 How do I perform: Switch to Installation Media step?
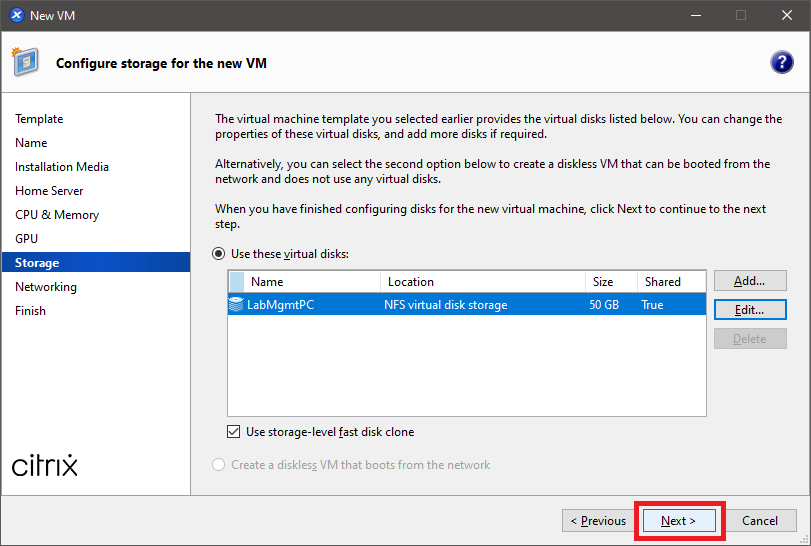tap(62, 167)
